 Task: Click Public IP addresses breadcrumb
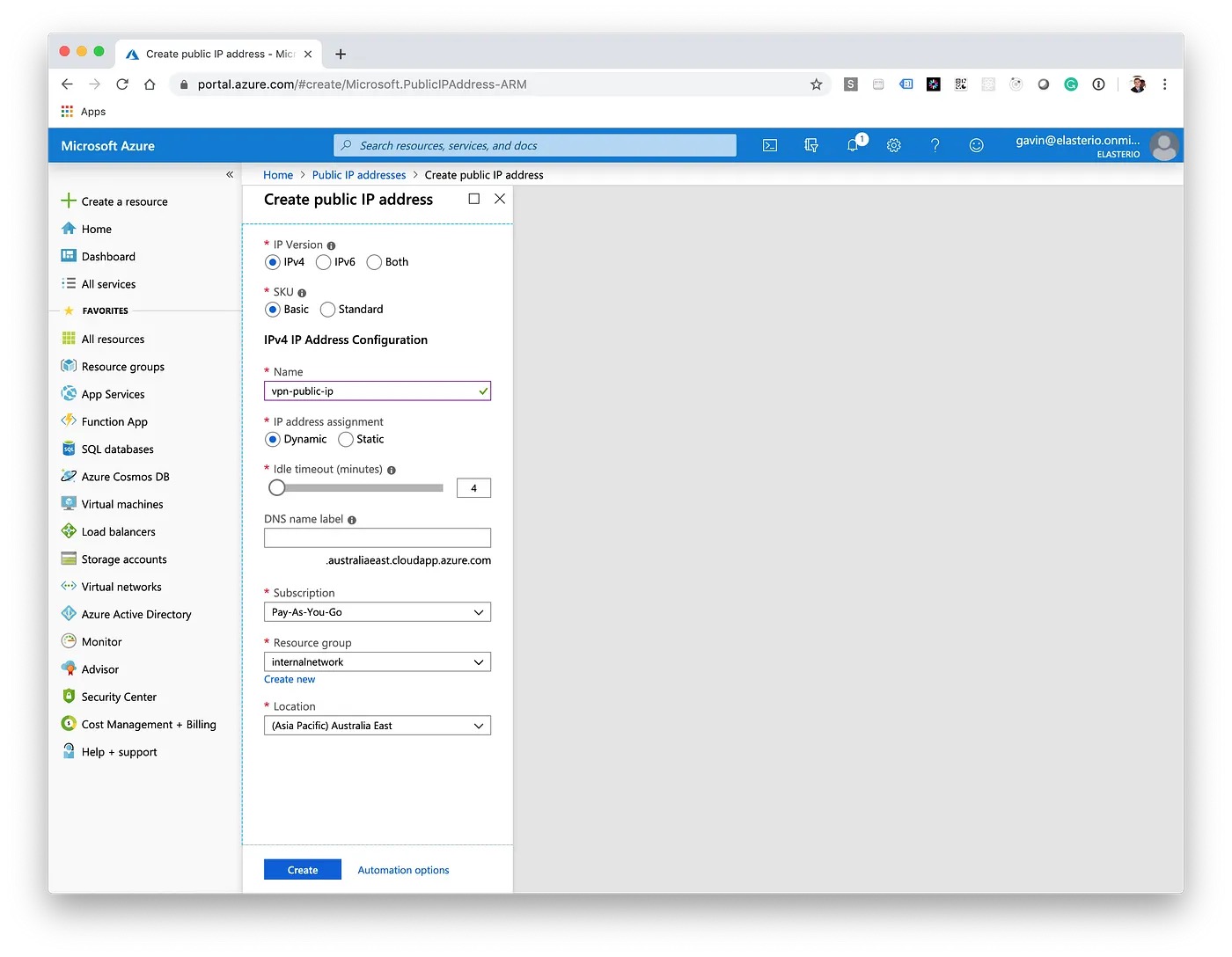[359, 175]
